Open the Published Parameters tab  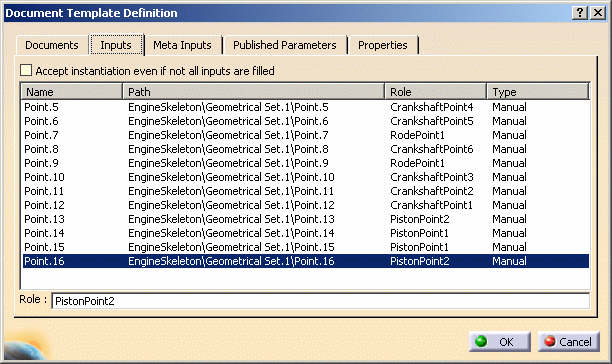click(x=285, y=45)
